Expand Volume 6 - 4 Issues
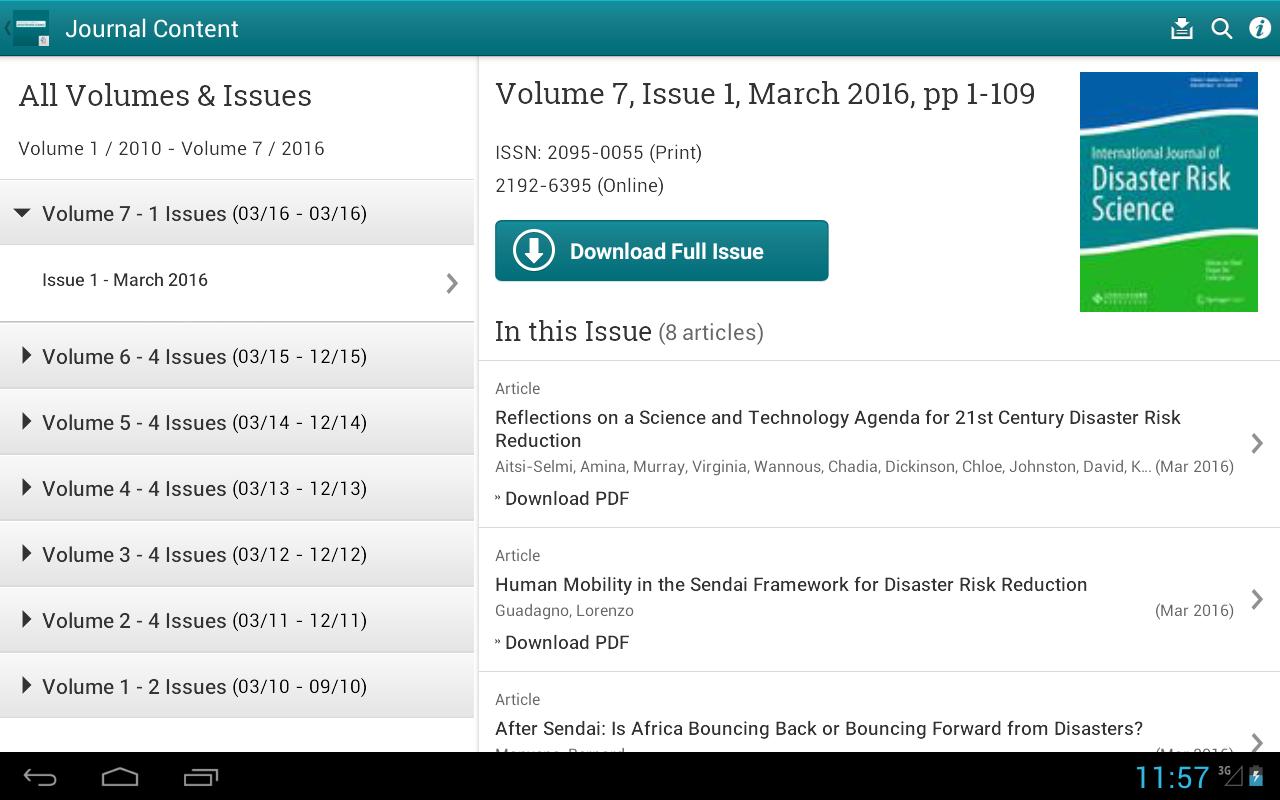This screenshot has width=1280, height=800. tap(237, 356)
